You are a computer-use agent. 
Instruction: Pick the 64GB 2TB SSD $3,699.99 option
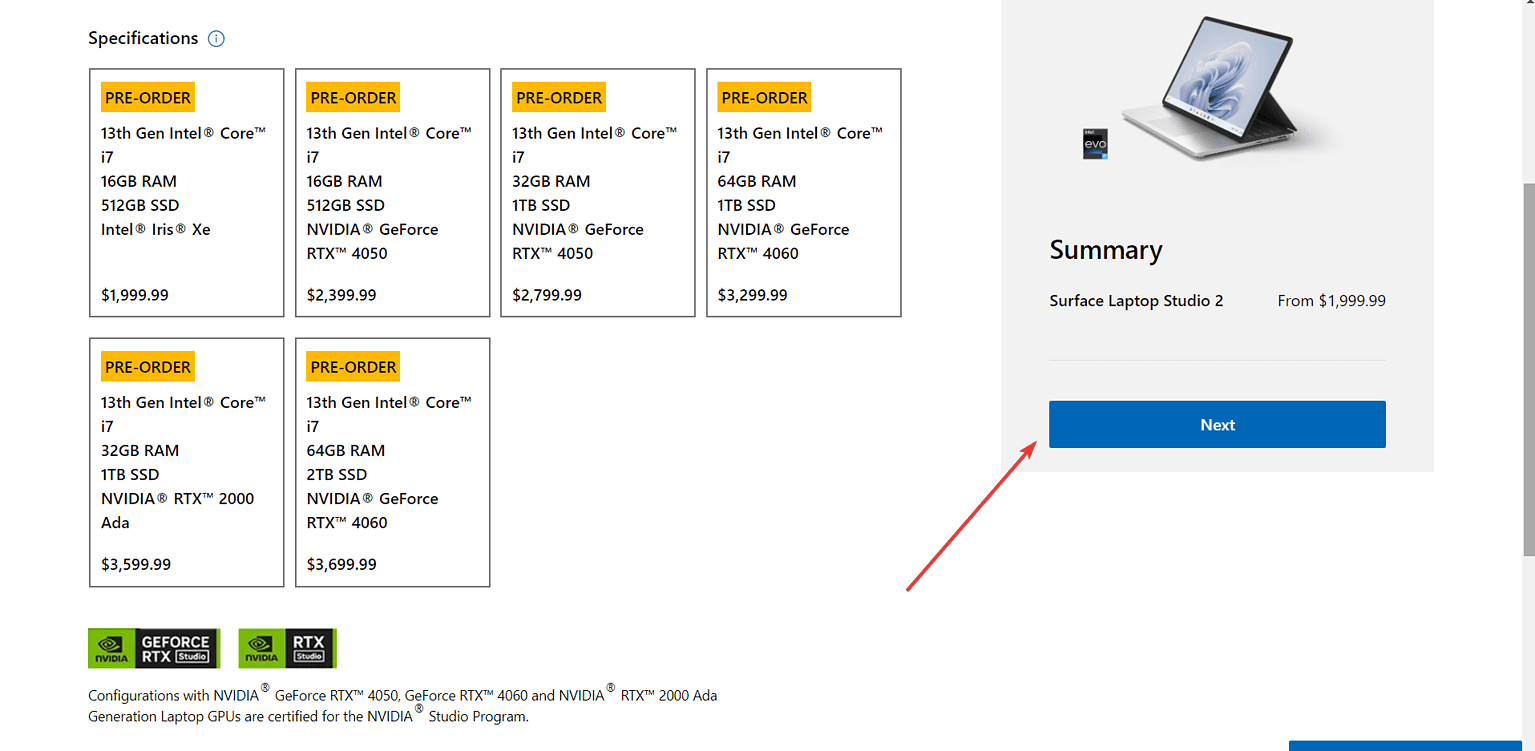coord(392,462)
